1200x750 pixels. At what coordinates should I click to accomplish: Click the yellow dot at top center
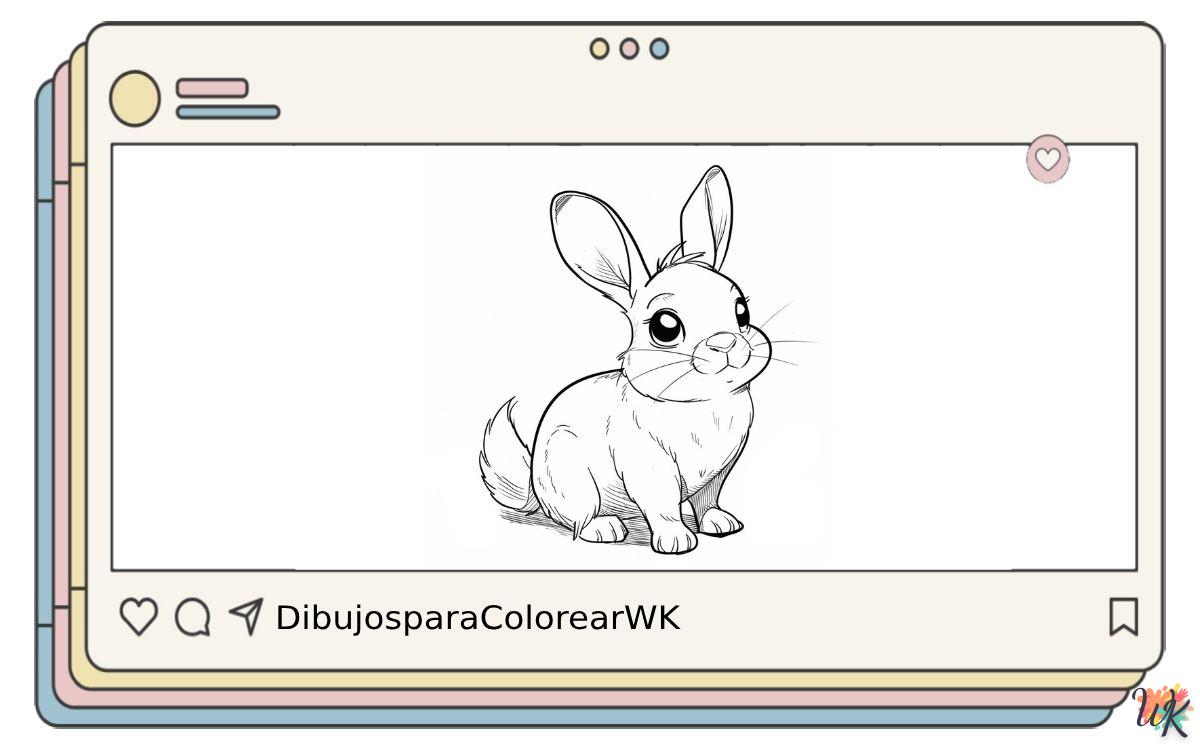[599, 49]
